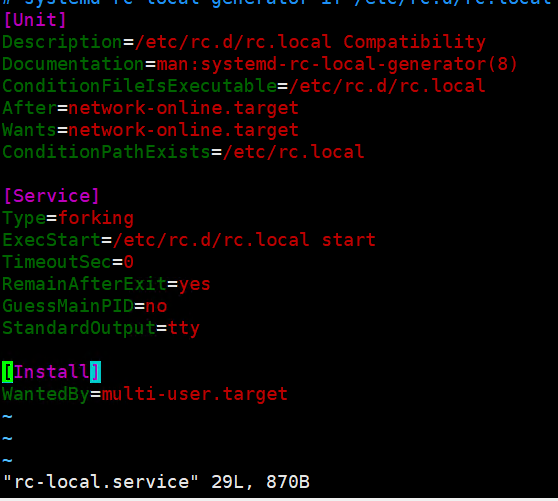Click the Wants key name
558x501 pixels.
[x=30, y=130]
